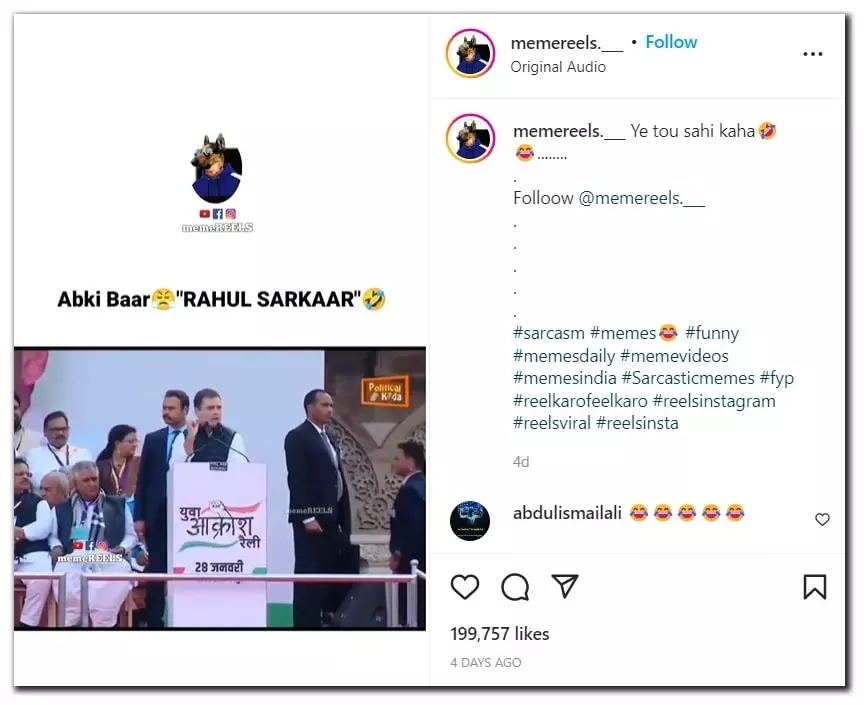Like the post with the heart icon
This screenshot has width=864, height=705.
click(465, 587)
